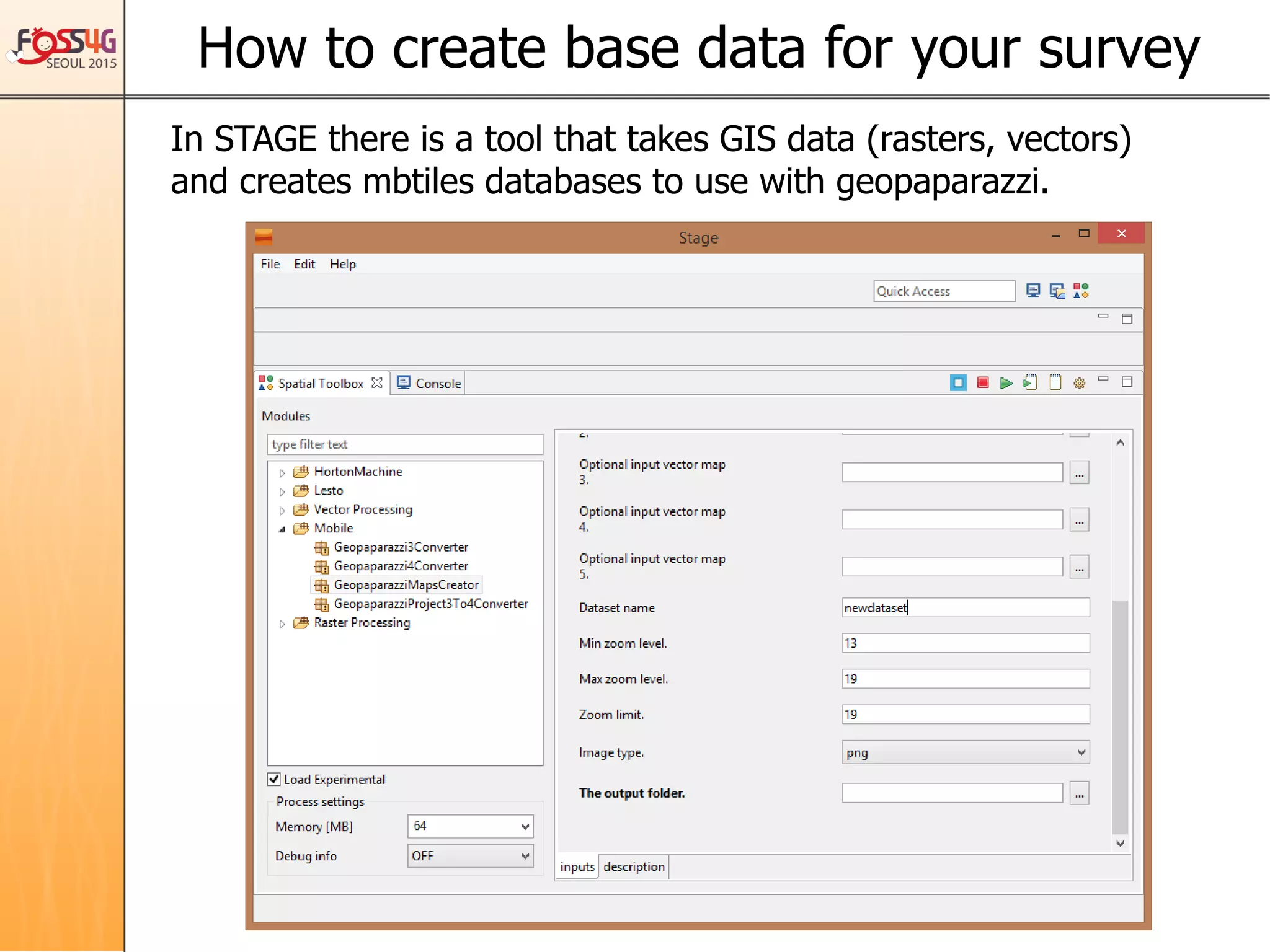Expand the Raster Processing tree node

282,624
